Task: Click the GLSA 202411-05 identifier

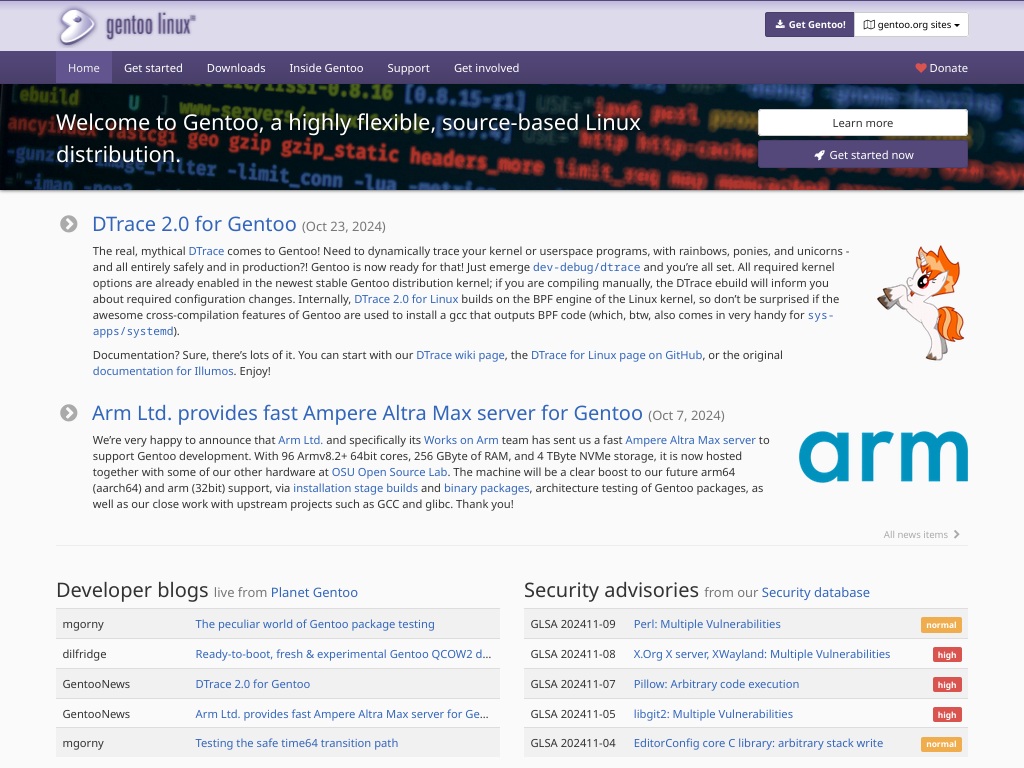Action: pos(573,714)
